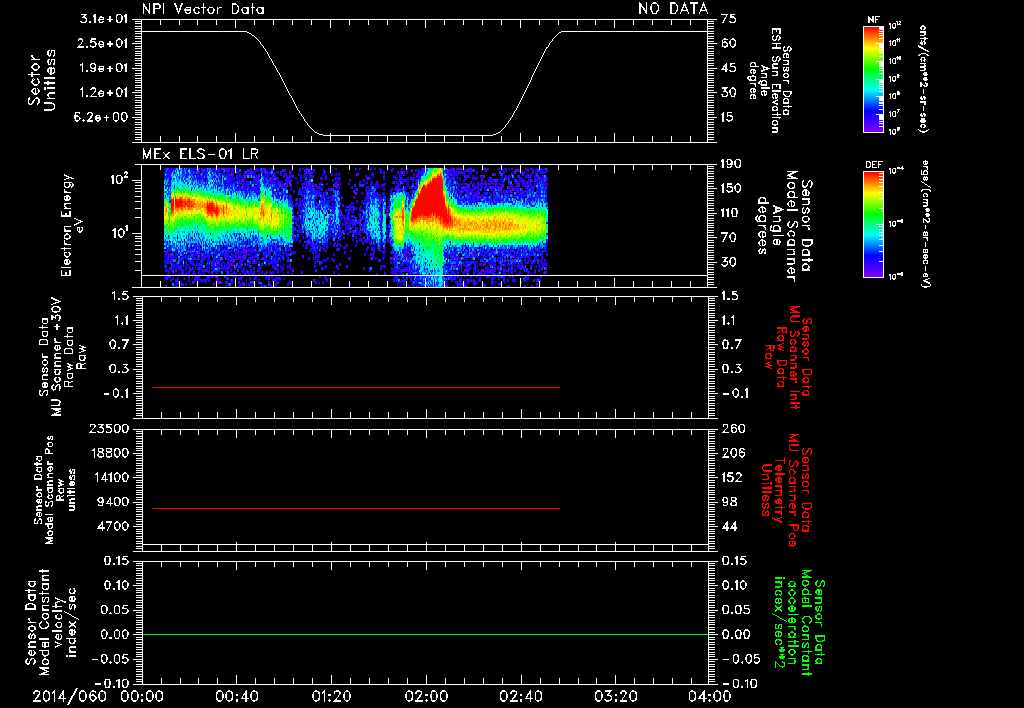
Task: Click the 9400 tick value
Action: click(114, 502)
